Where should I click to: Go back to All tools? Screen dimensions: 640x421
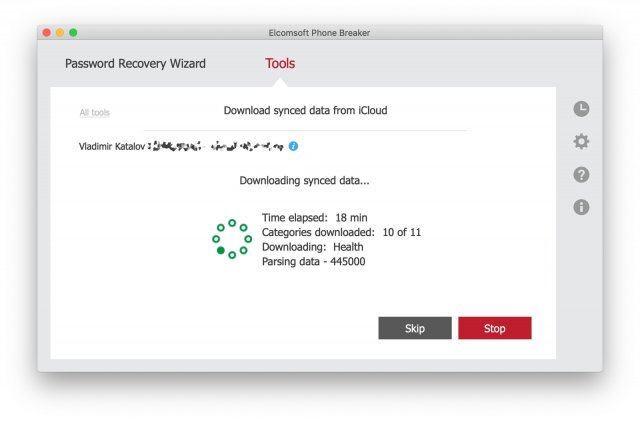[x=94, y=113]
